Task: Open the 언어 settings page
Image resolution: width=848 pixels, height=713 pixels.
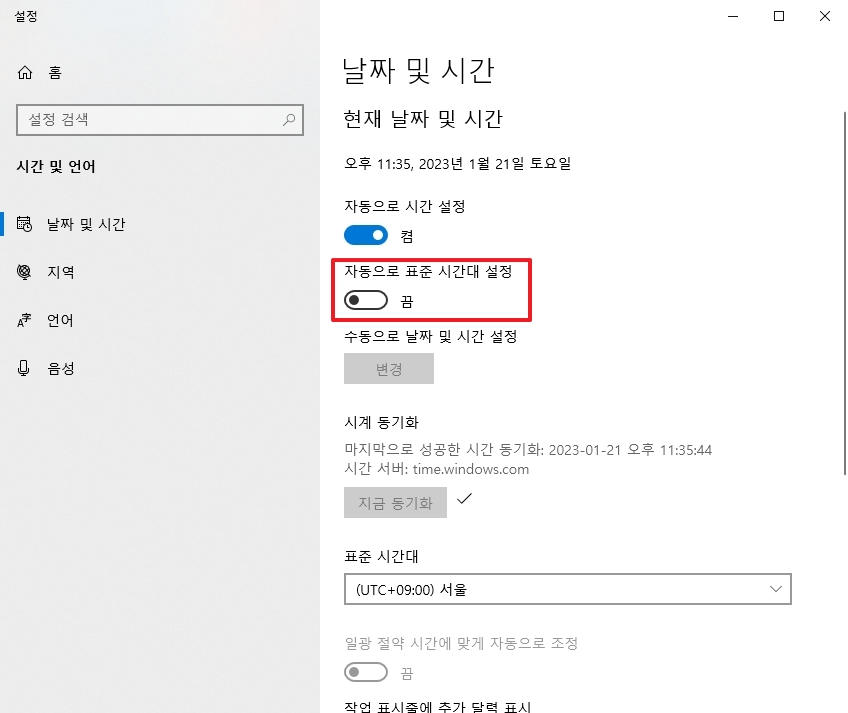Action: pyautogui.click(x=160, y=320)
